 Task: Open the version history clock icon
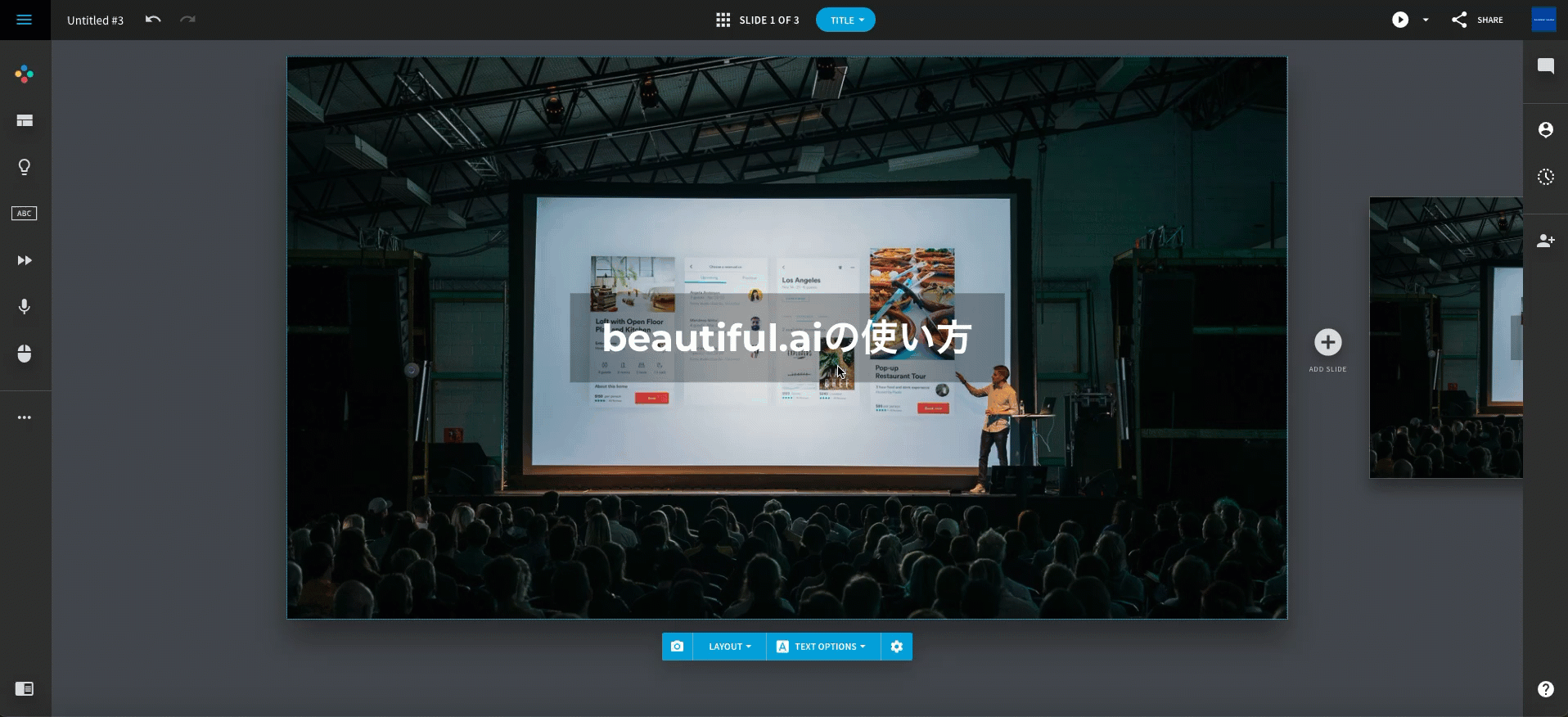[x=1545, y=177]
